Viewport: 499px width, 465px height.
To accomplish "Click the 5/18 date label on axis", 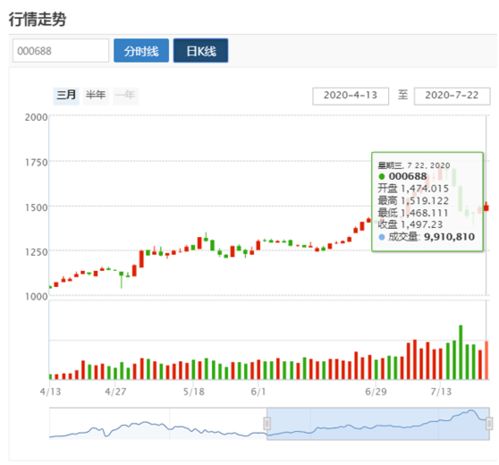I will [194, 391].
